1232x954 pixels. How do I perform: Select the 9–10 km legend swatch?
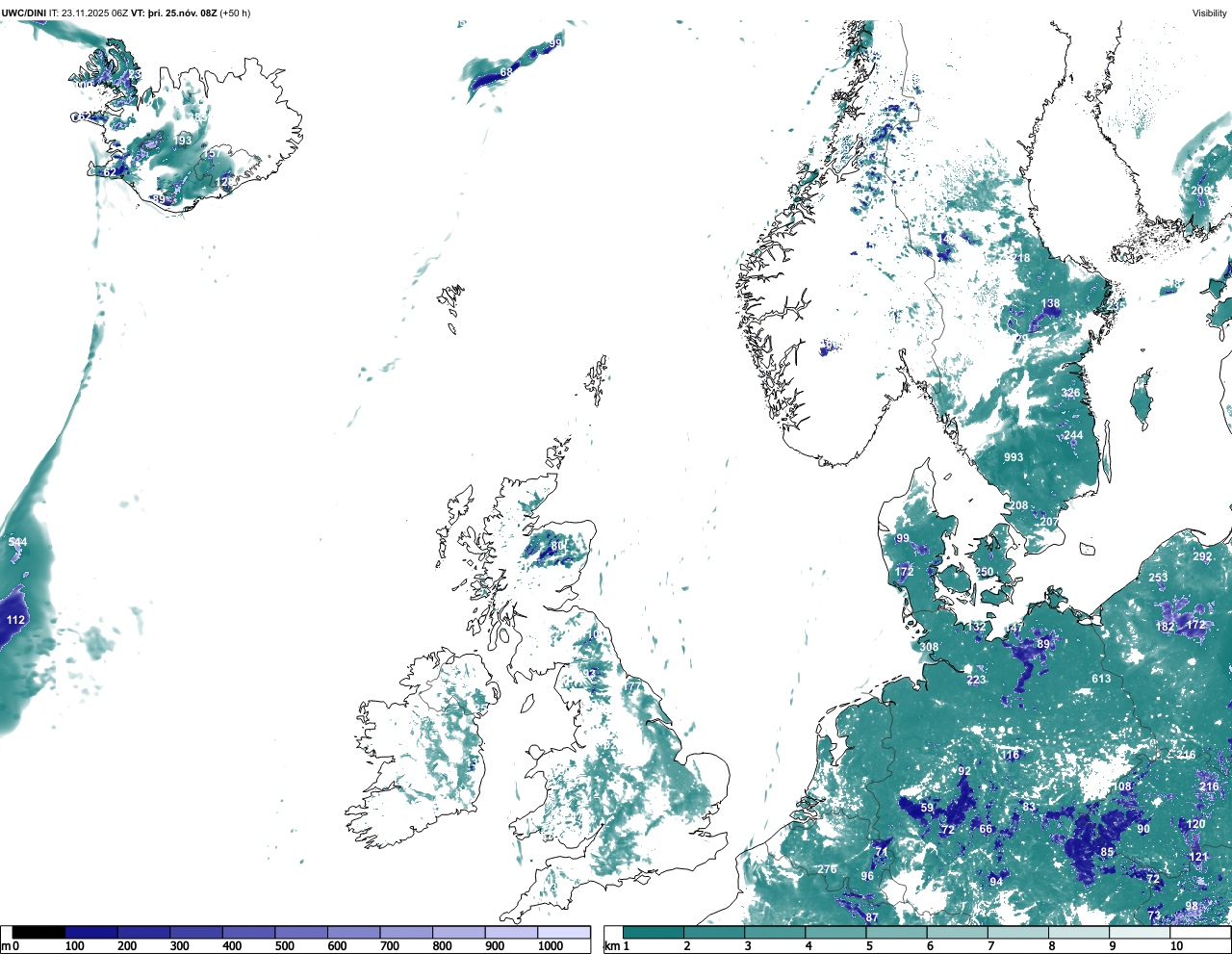[1140, 932]
